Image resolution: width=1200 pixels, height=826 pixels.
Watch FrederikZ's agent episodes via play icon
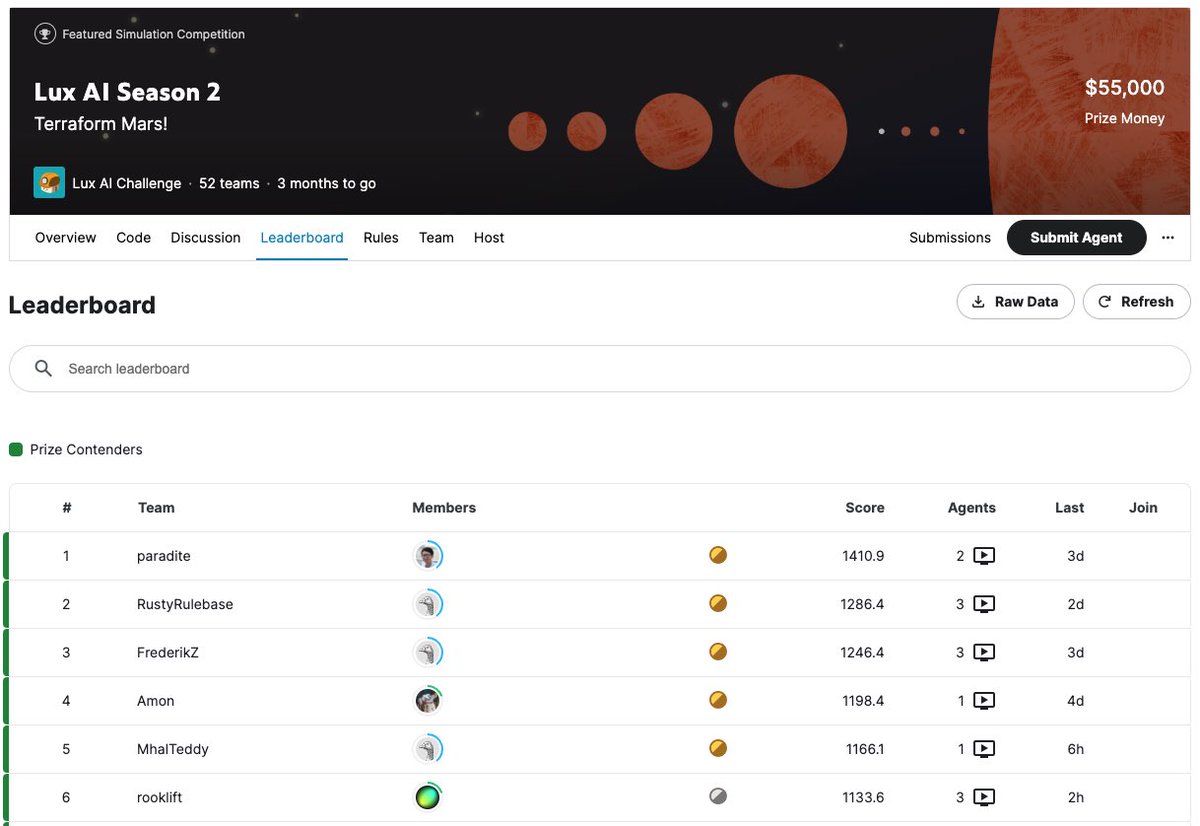[984, 652]
